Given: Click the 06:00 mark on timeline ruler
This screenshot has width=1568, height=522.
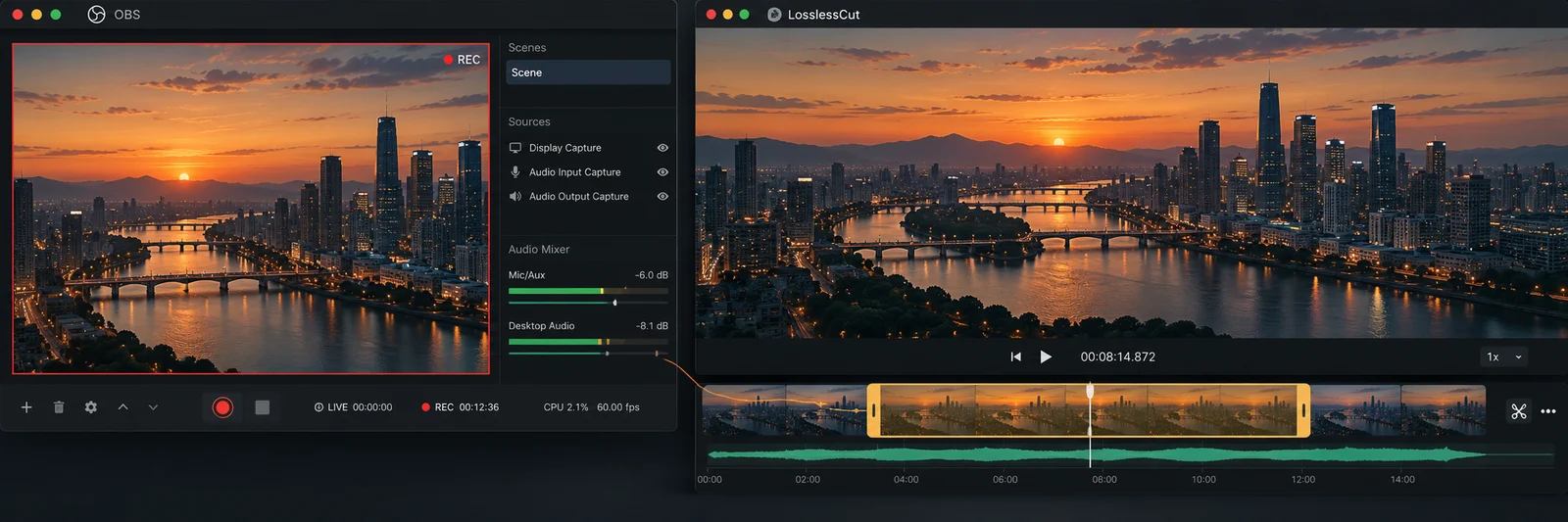Looking at the screenshot, I should (1005, 480).
